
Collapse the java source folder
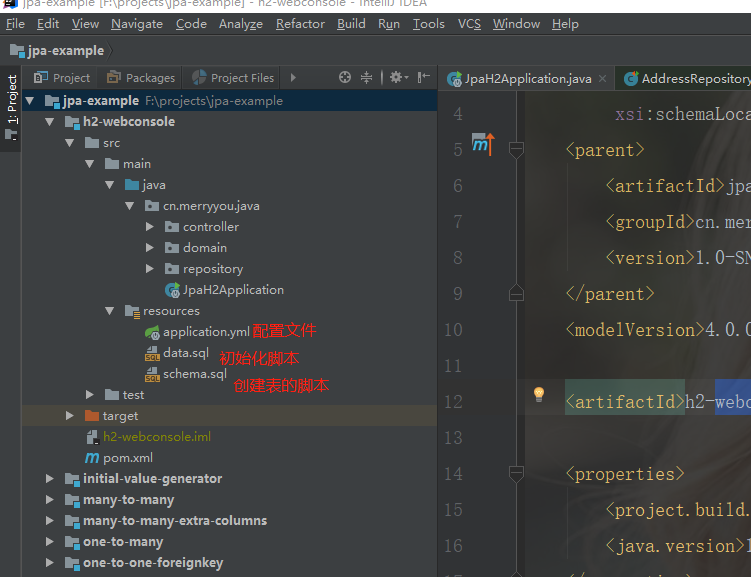click(x=110, y=185)
